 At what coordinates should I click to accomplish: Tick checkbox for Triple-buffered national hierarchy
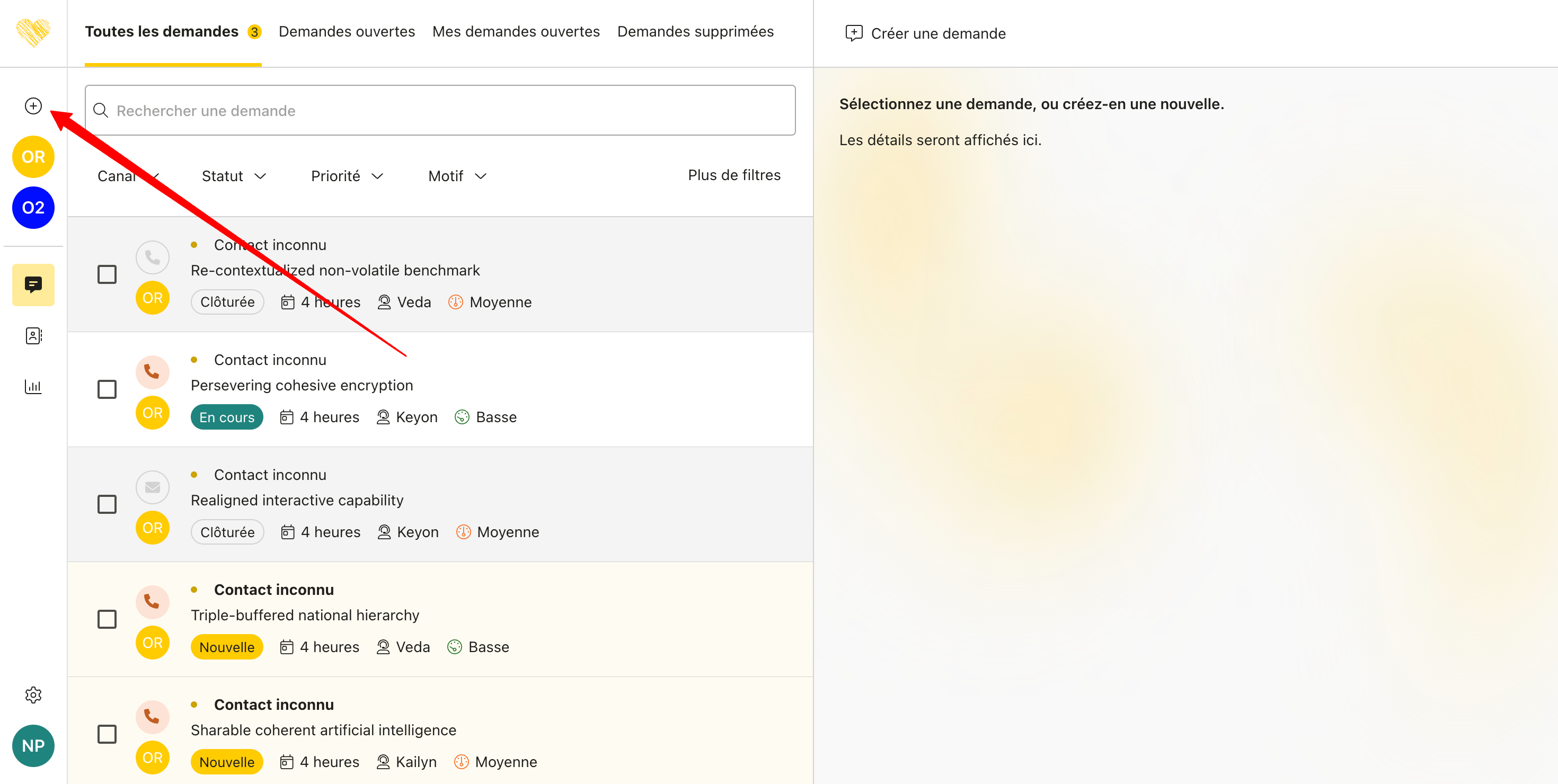[x=107, y=619]
